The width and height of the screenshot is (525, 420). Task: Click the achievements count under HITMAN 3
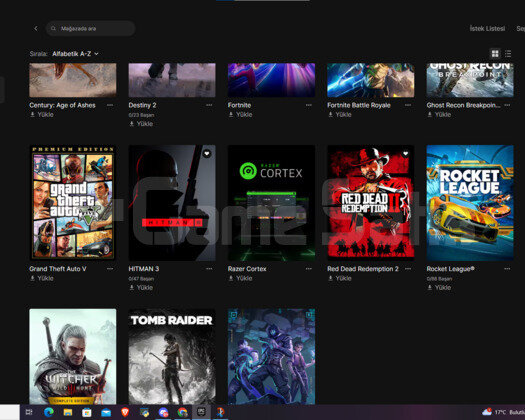(141, 279)
